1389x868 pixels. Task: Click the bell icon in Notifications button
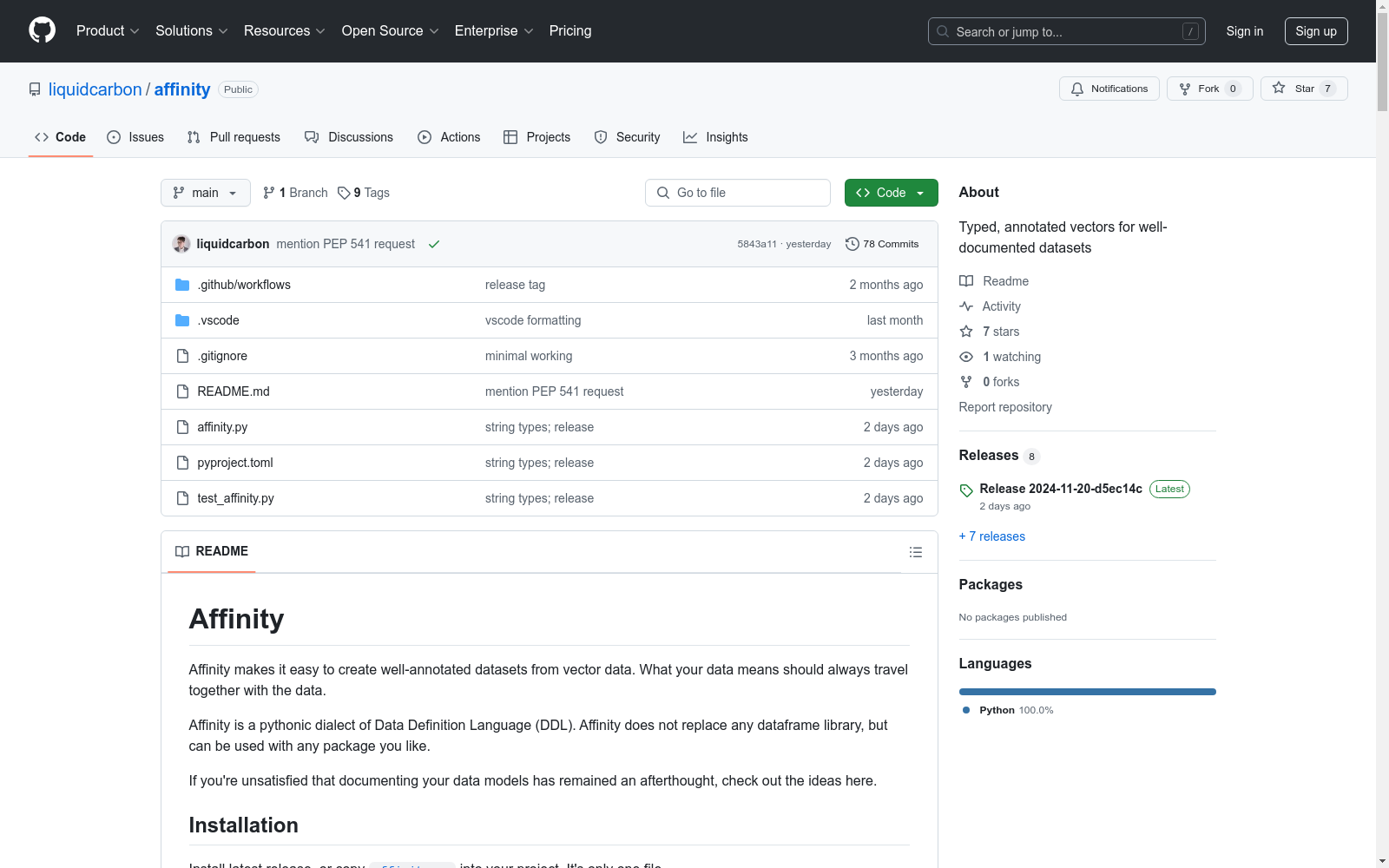coord(1077,89)
